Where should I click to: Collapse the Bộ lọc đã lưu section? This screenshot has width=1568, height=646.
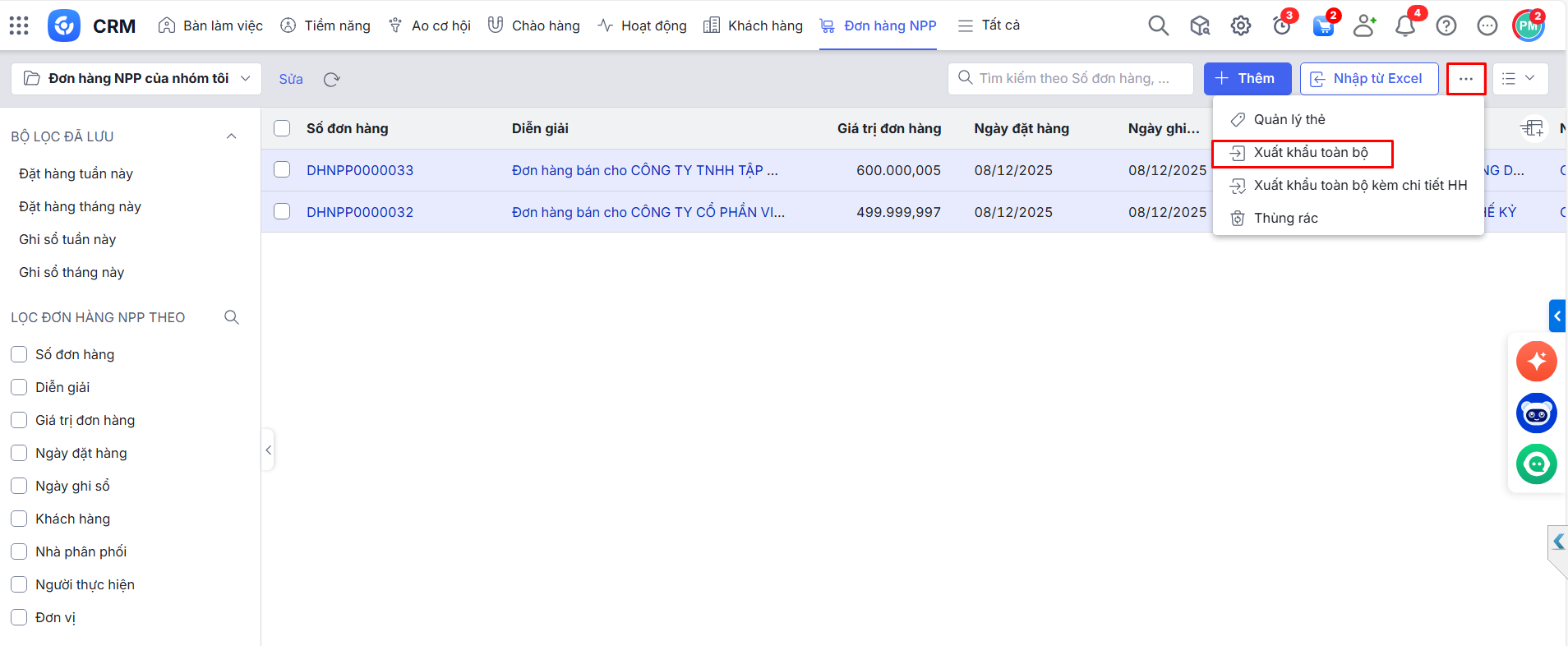click(x=232, y=136)
